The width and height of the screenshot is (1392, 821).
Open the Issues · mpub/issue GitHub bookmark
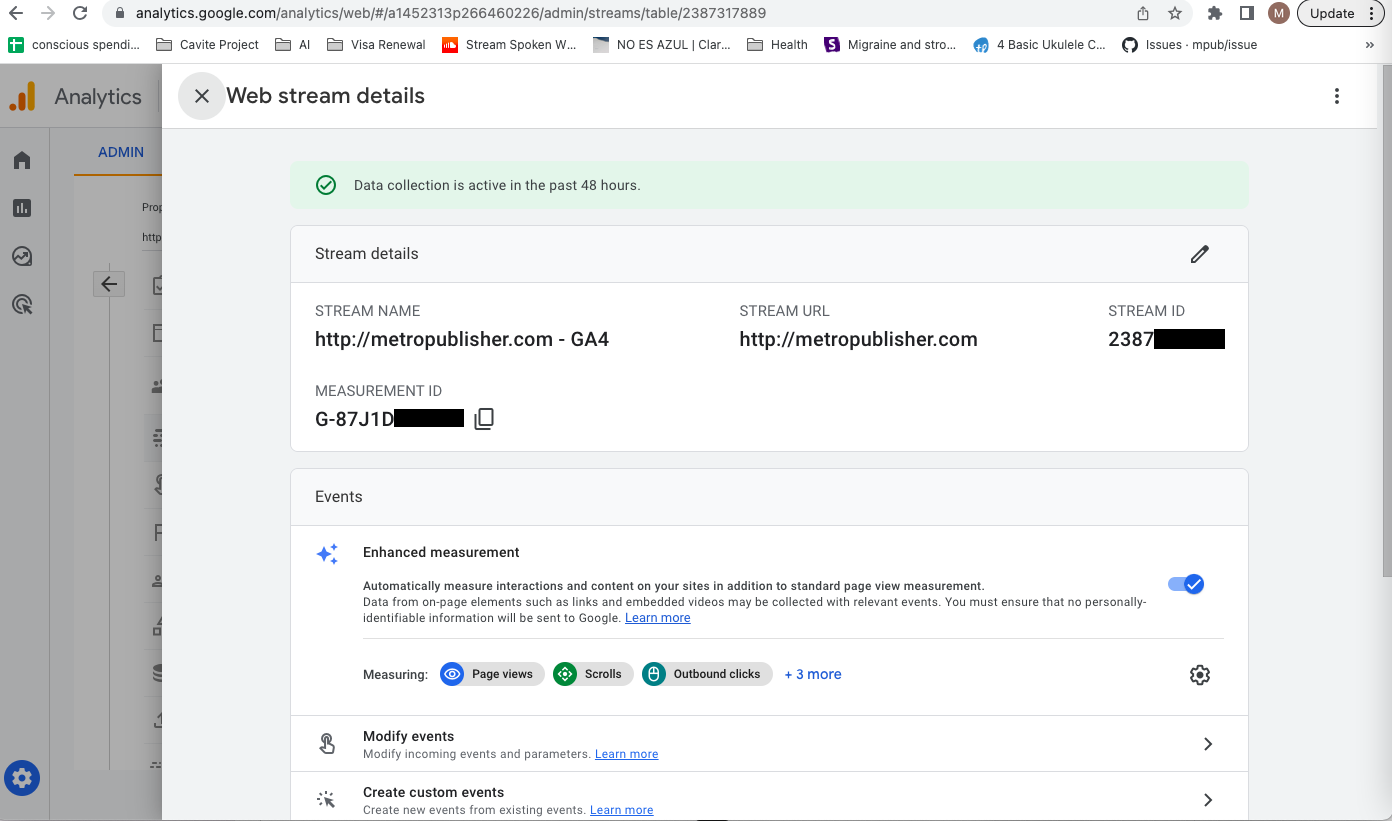[1190, 45]
